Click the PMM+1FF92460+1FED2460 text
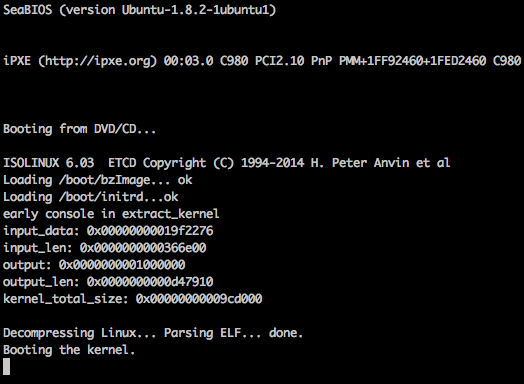This screenshot has width=524, height=384. click(x=412, y=61)
